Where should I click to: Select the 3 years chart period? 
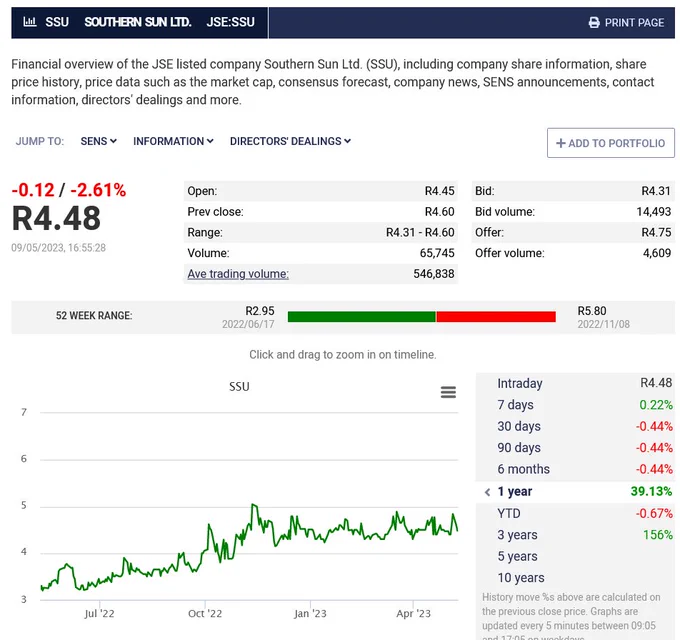517,535
